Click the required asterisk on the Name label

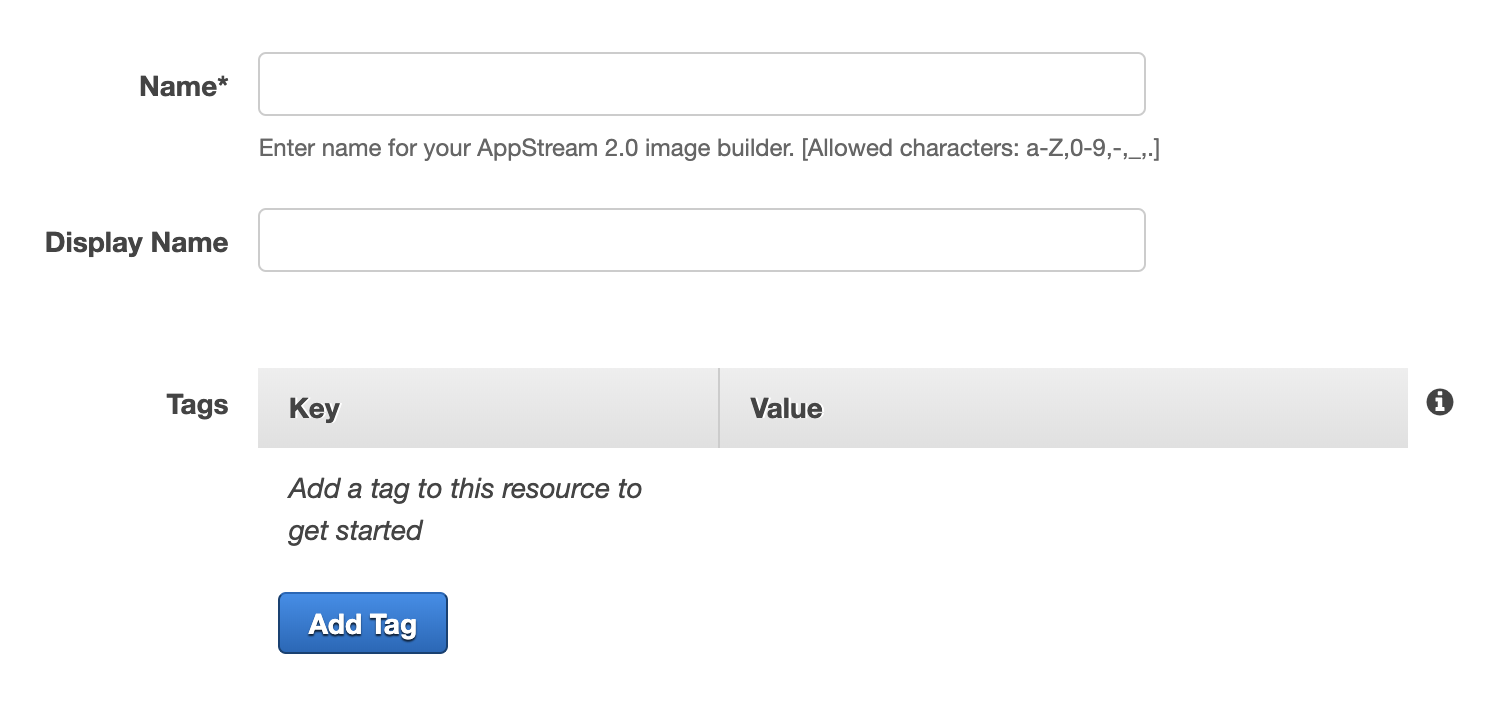[222, 85]
